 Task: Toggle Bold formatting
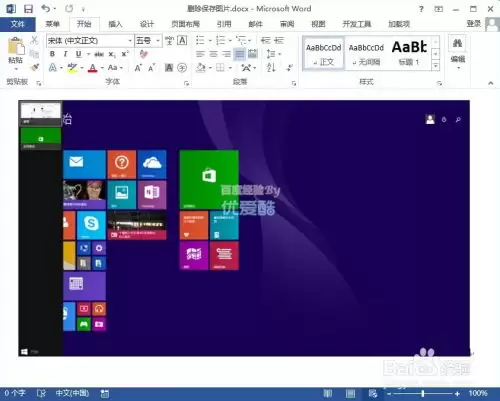click(52, 54)
